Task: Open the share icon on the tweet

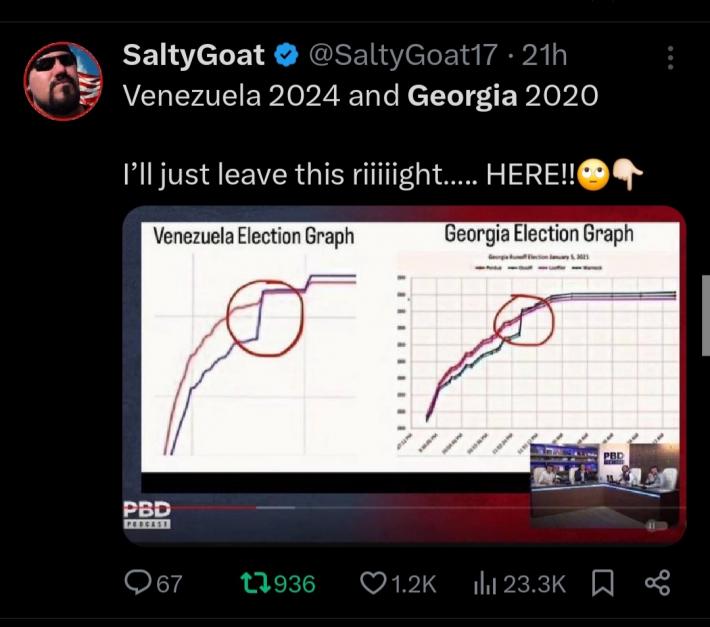Action: point(657,583)
